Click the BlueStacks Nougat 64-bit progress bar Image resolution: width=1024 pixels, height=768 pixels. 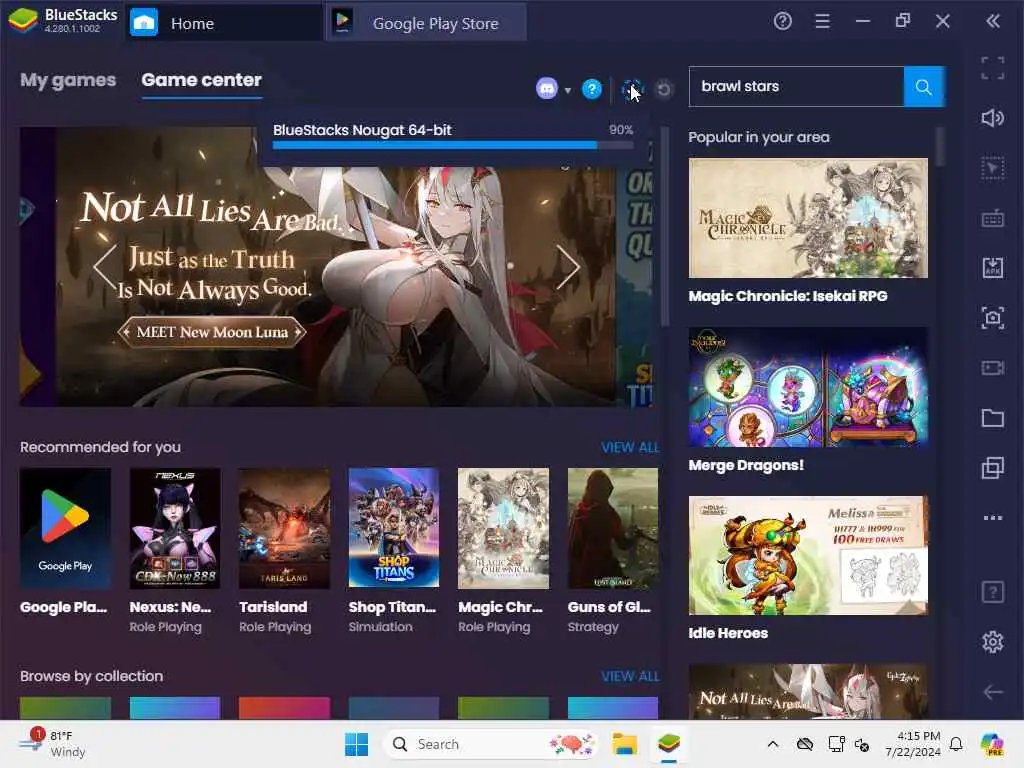(x=453, y=145)
